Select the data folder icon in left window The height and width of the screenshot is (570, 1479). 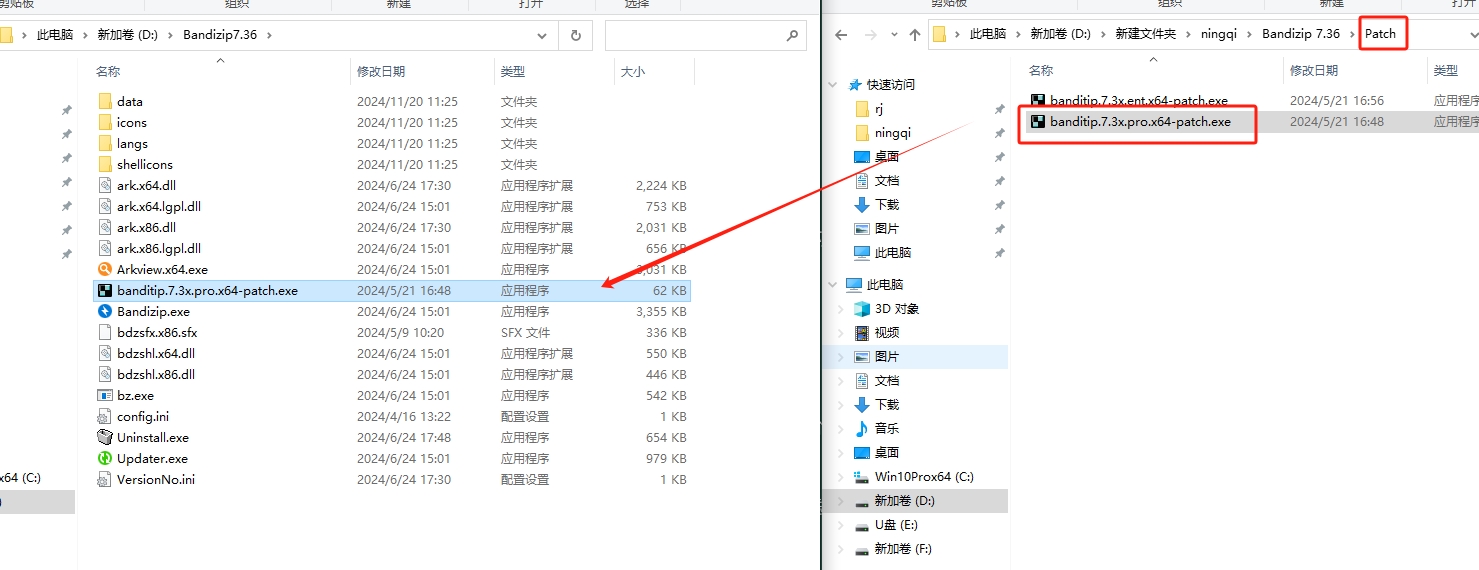[x=106, y=101]
